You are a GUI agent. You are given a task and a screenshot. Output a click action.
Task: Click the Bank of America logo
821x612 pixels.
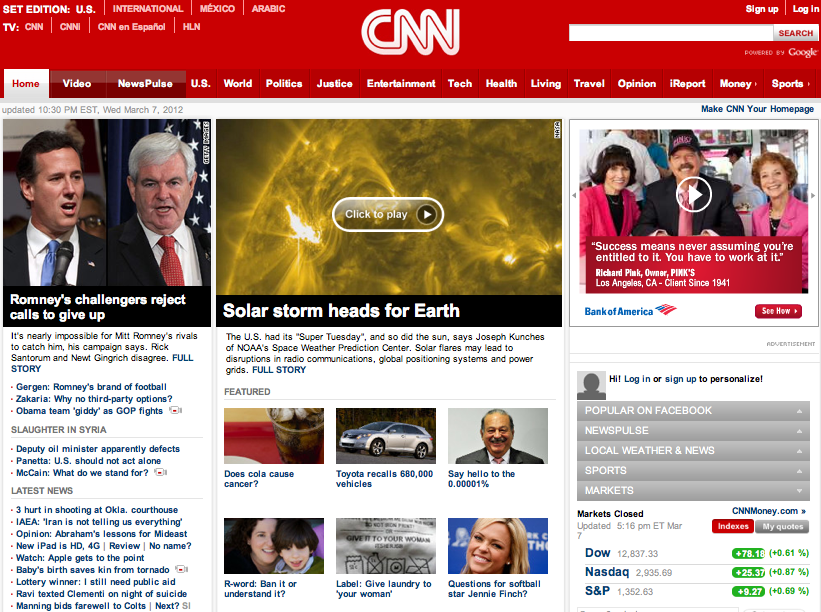point(630,310)
